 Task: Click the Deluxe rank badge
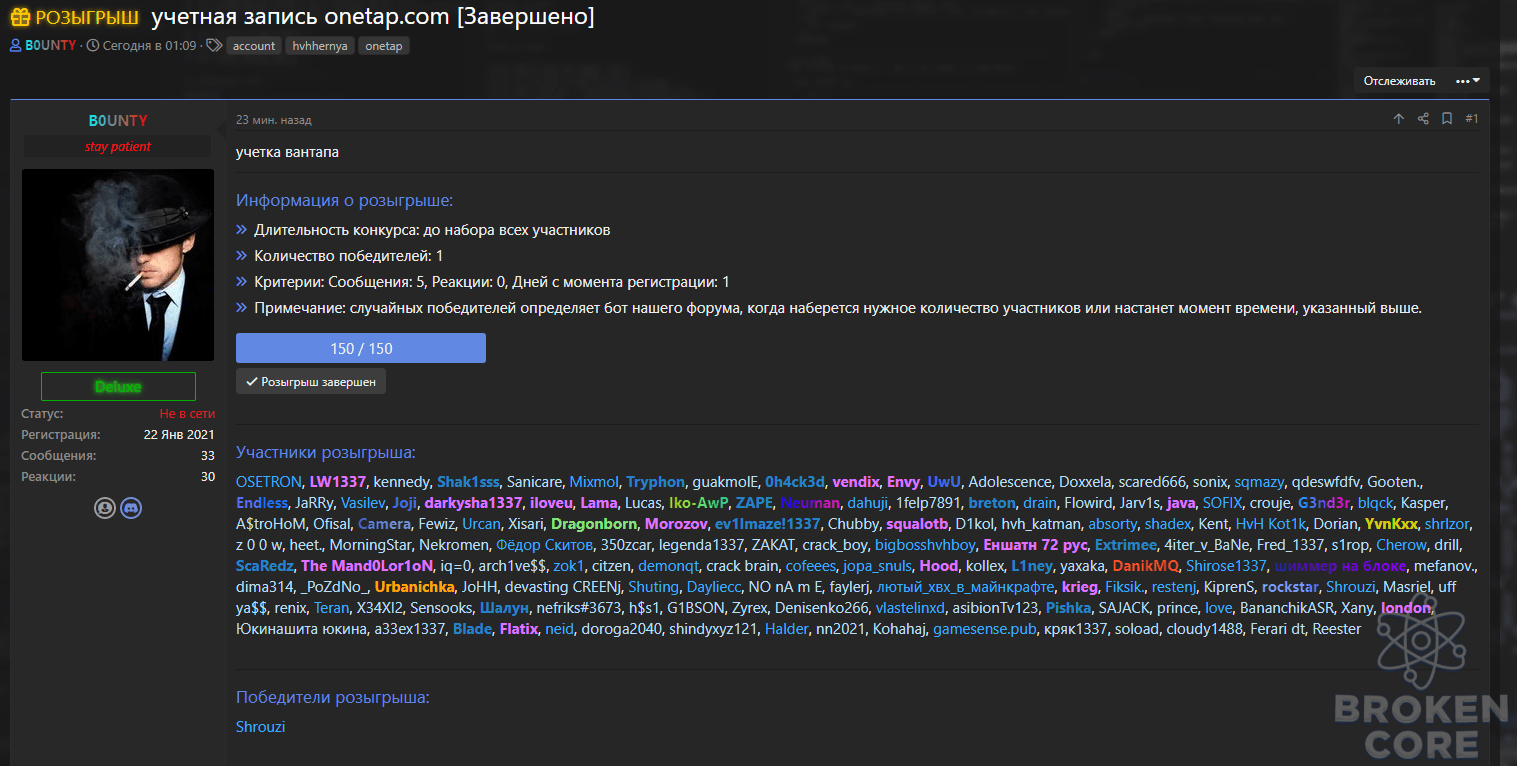(x=118, y=386)
